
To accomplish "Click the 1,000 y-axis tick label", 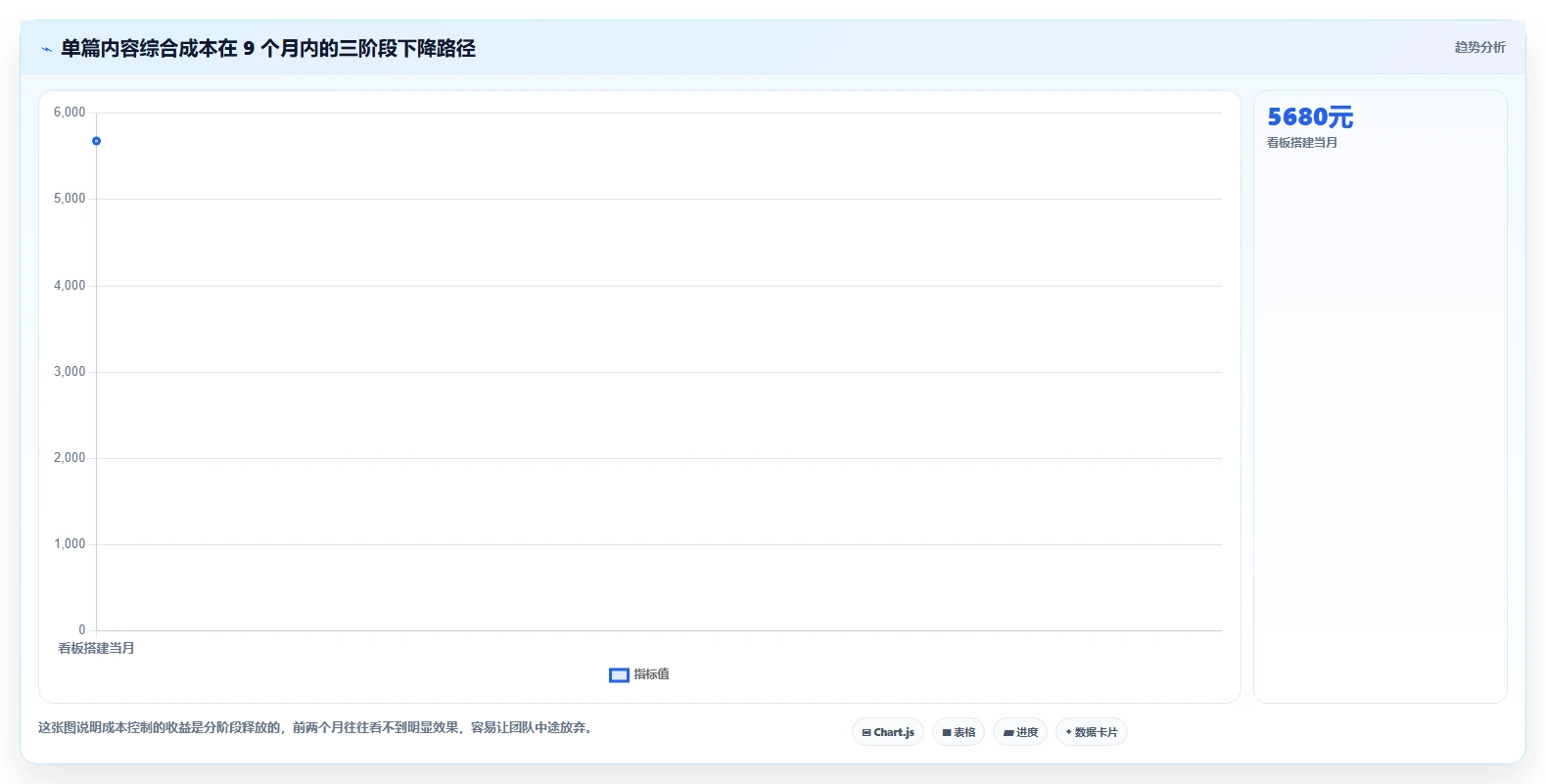I will tap(70, 544).
